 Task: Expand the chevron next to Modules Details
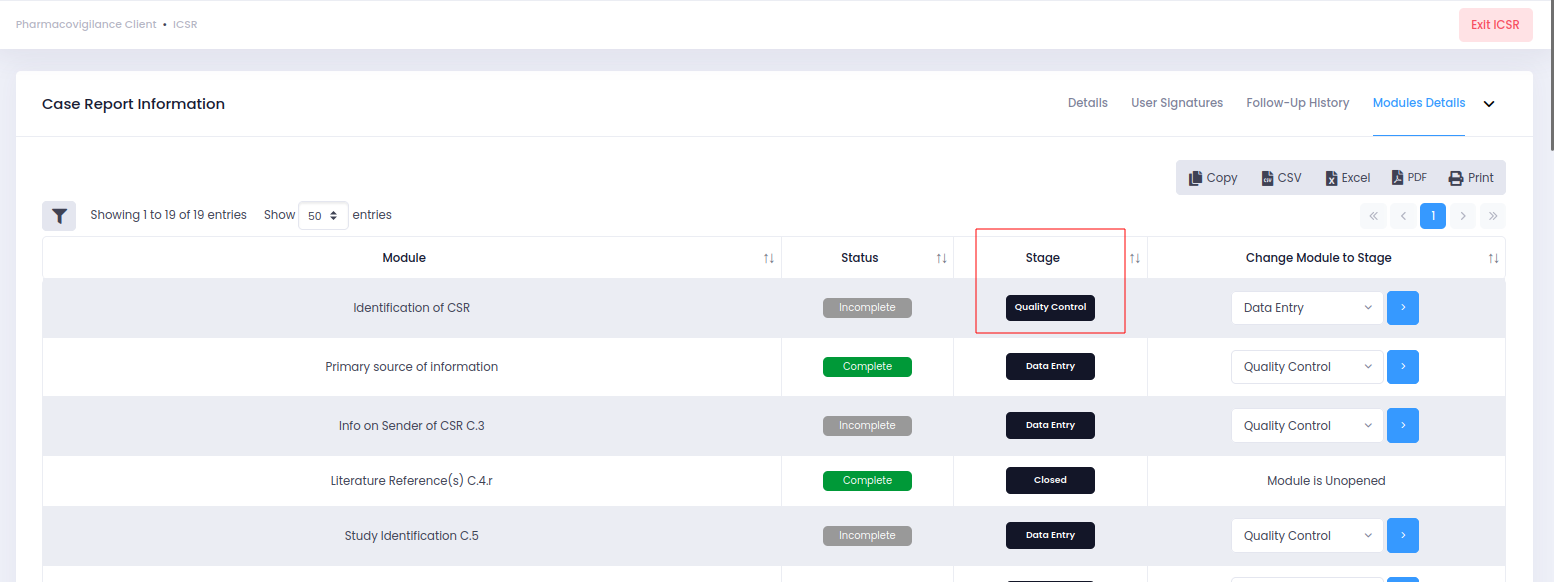pos(1489,104)
